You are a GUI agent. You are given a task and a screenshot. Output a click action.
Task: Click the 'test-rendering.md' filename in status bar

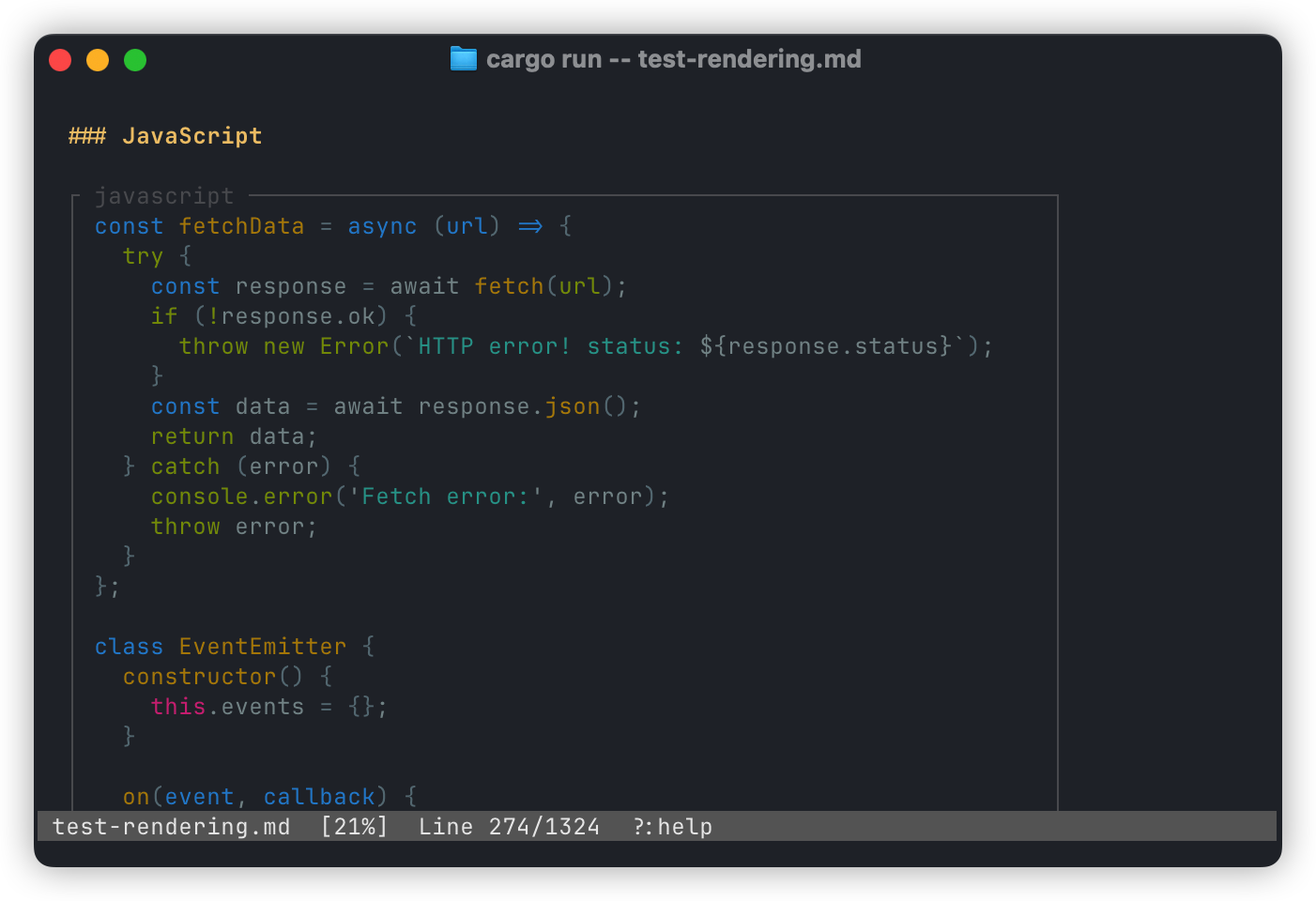point(171,827)
